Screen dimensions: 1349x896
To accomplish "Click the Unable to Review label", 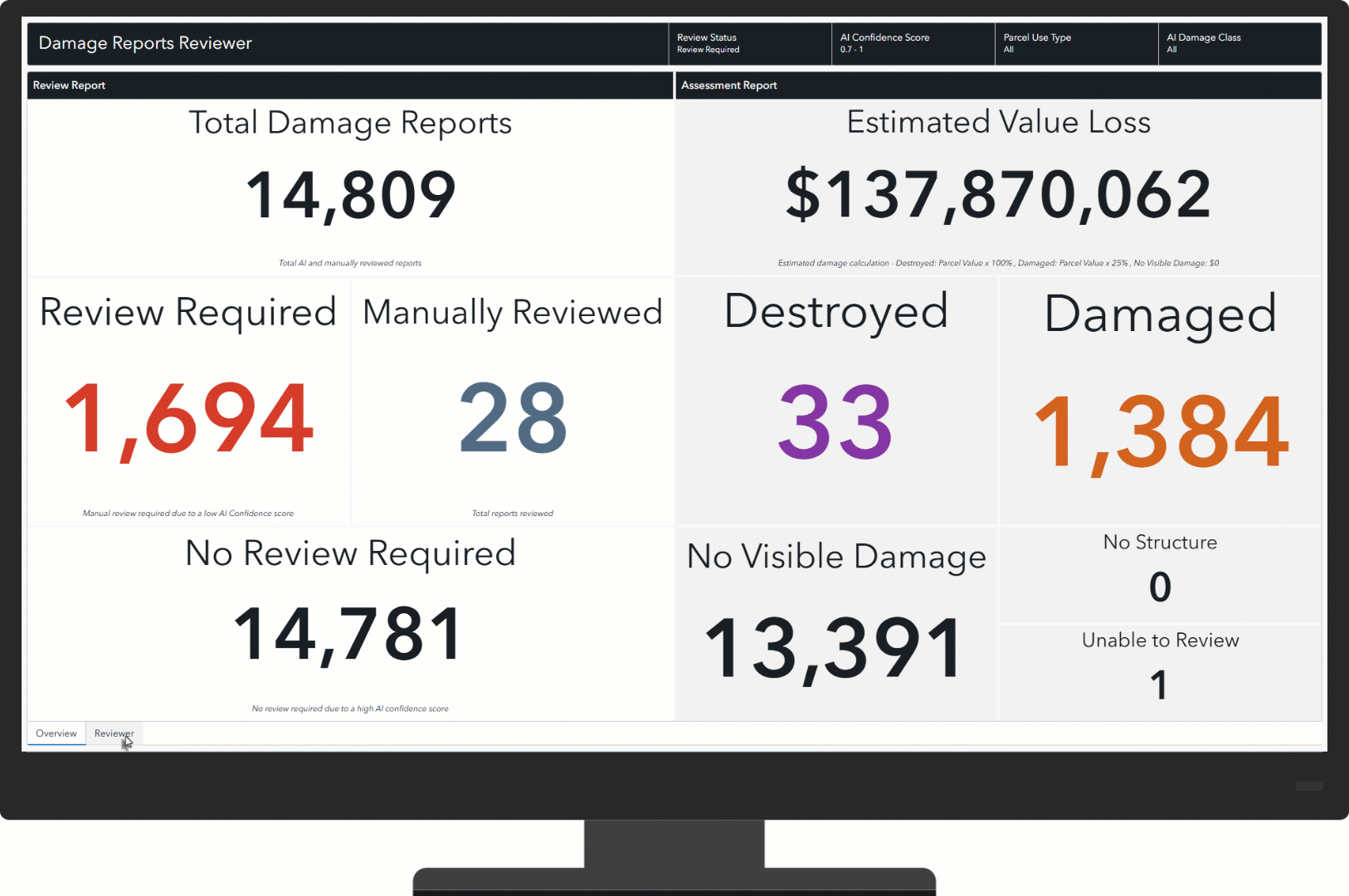I will coord(1160,640).
